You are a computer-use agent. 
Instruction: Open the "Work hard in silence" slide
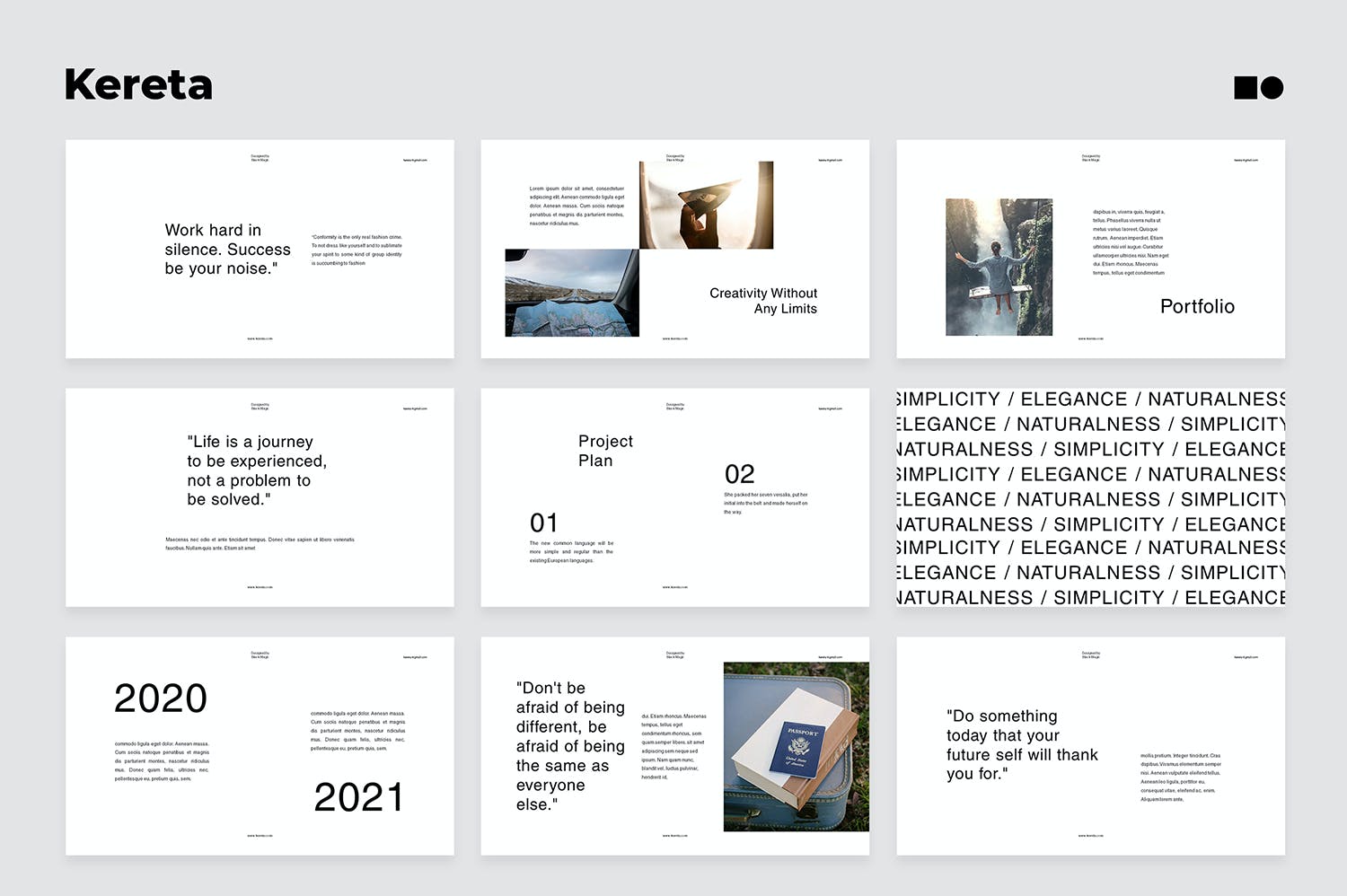[260, 249]
